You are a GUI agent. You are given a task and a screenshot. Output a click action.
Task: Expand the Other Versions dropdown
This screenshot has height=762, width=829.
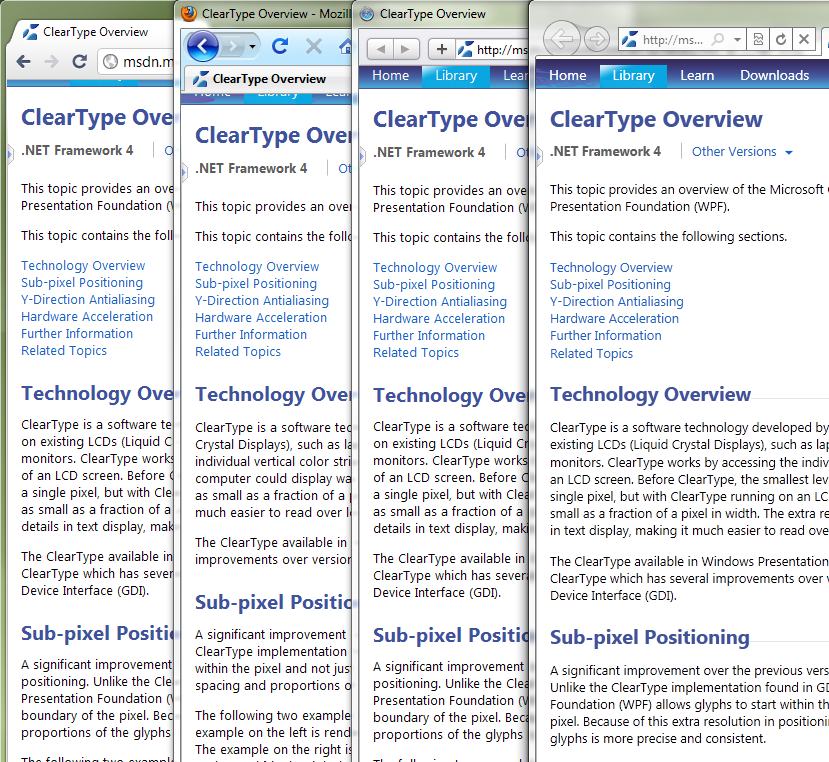(789, 152)
